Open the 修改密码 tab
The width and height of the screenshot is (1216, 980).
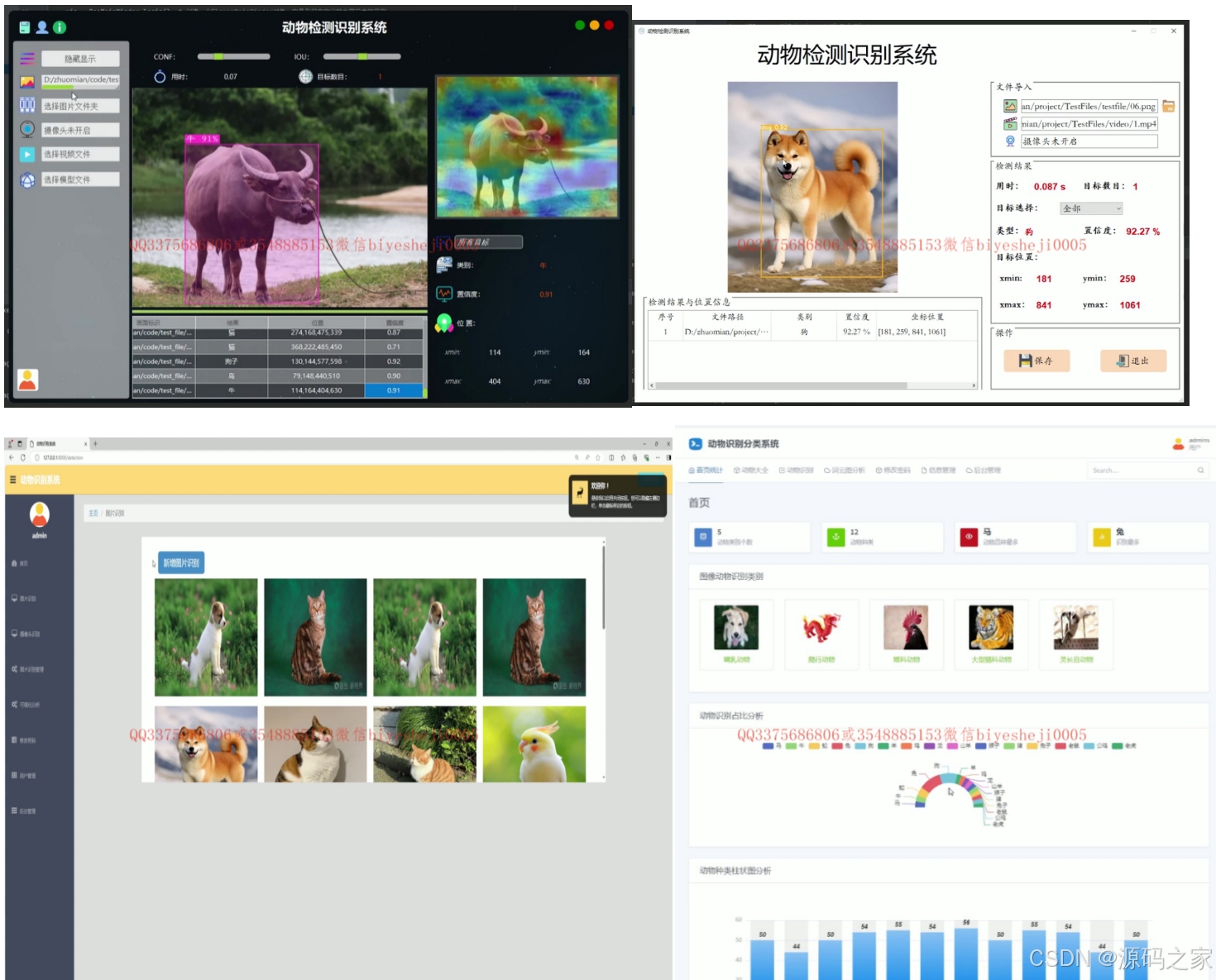[893, 471]
